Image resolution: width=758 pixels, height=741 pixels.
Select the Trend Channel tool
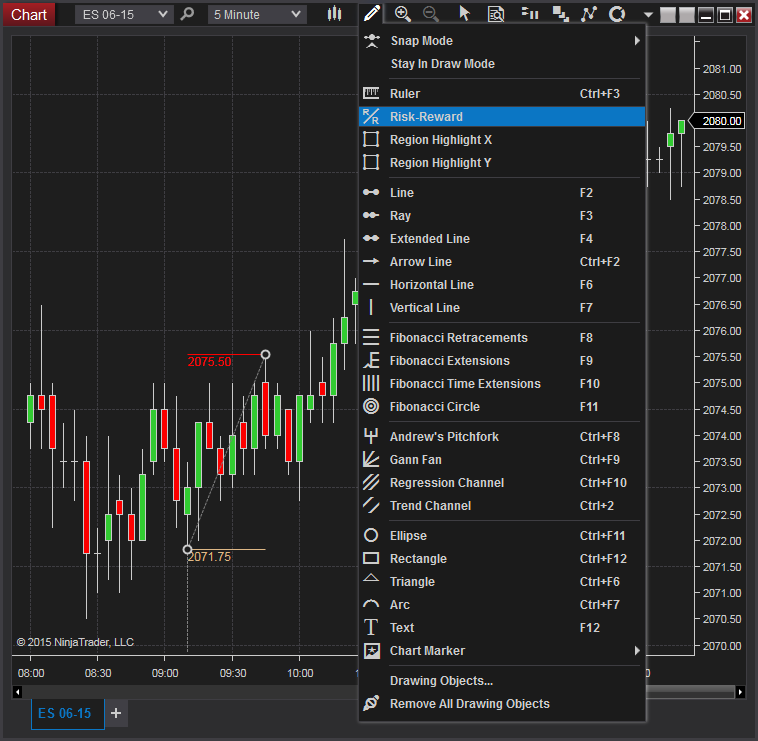pyautogui.click(x=502, y=506)
